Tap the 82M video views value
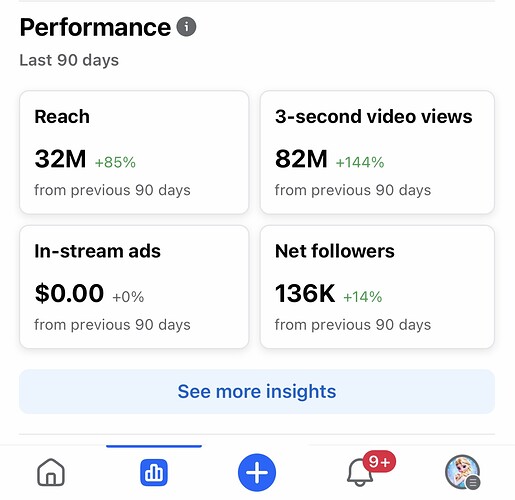This screenshot has width=515, height=500. [301, 159]
